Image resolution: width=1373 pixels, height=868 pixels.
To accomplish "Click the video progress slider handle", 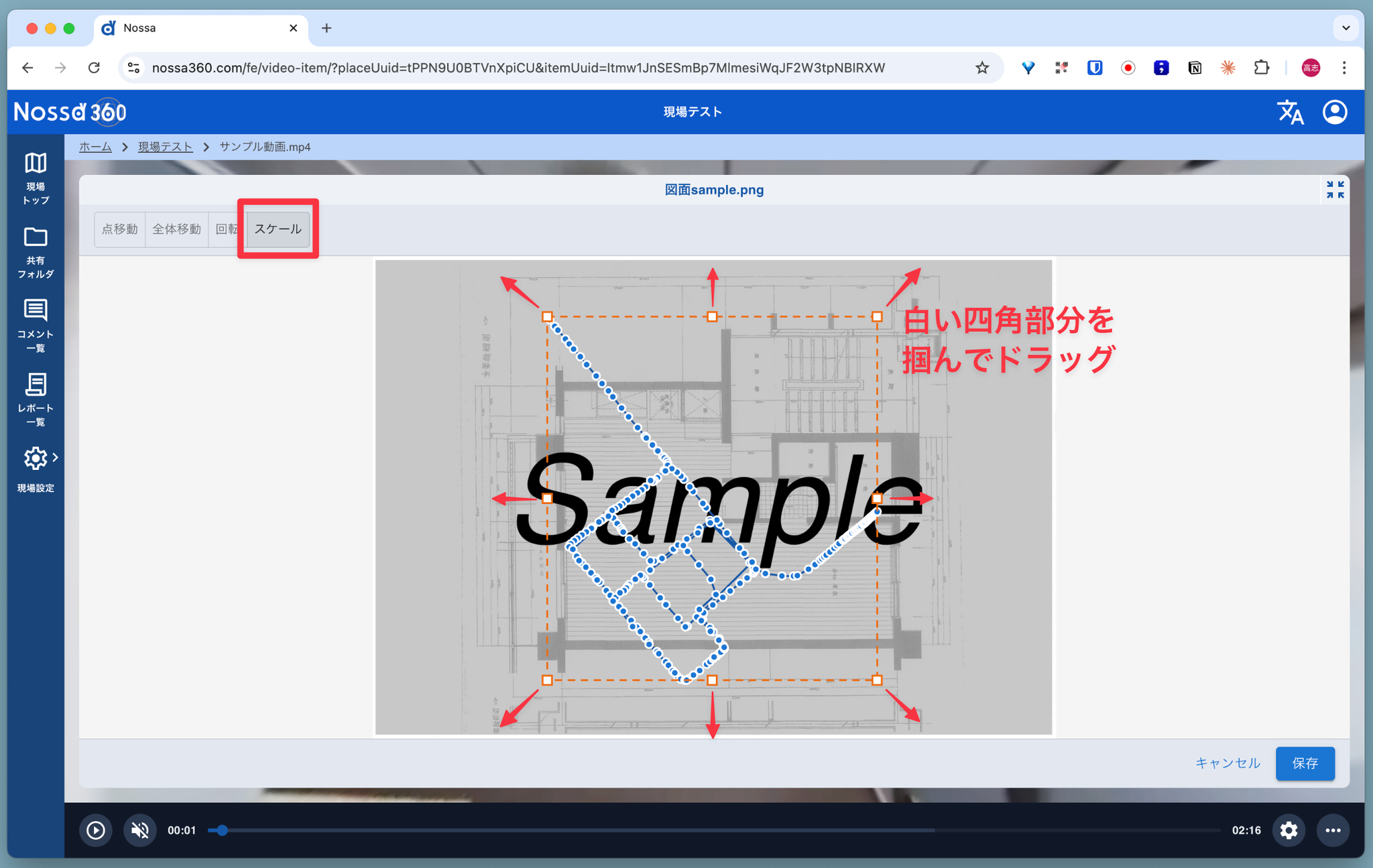I will click(x=222, y=830).
